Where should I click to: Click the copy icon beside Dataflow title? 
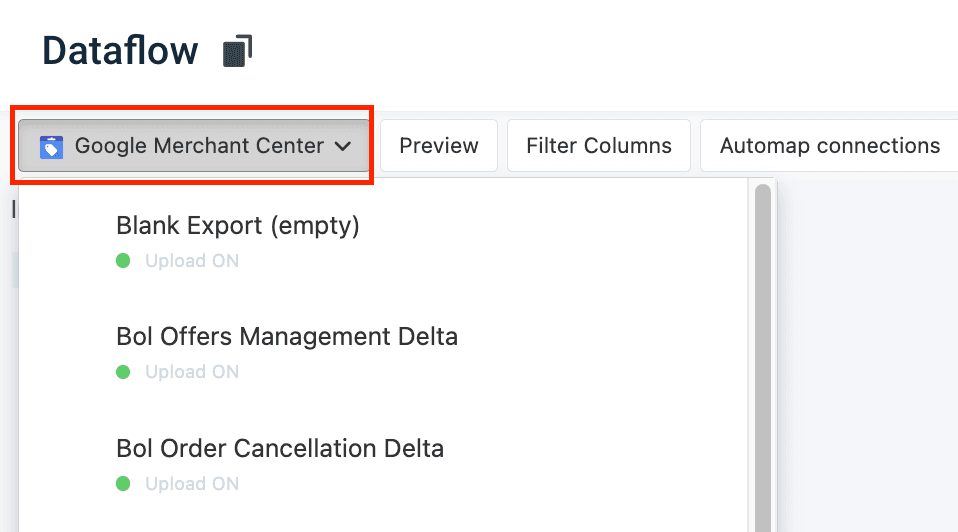pos(237,51)
